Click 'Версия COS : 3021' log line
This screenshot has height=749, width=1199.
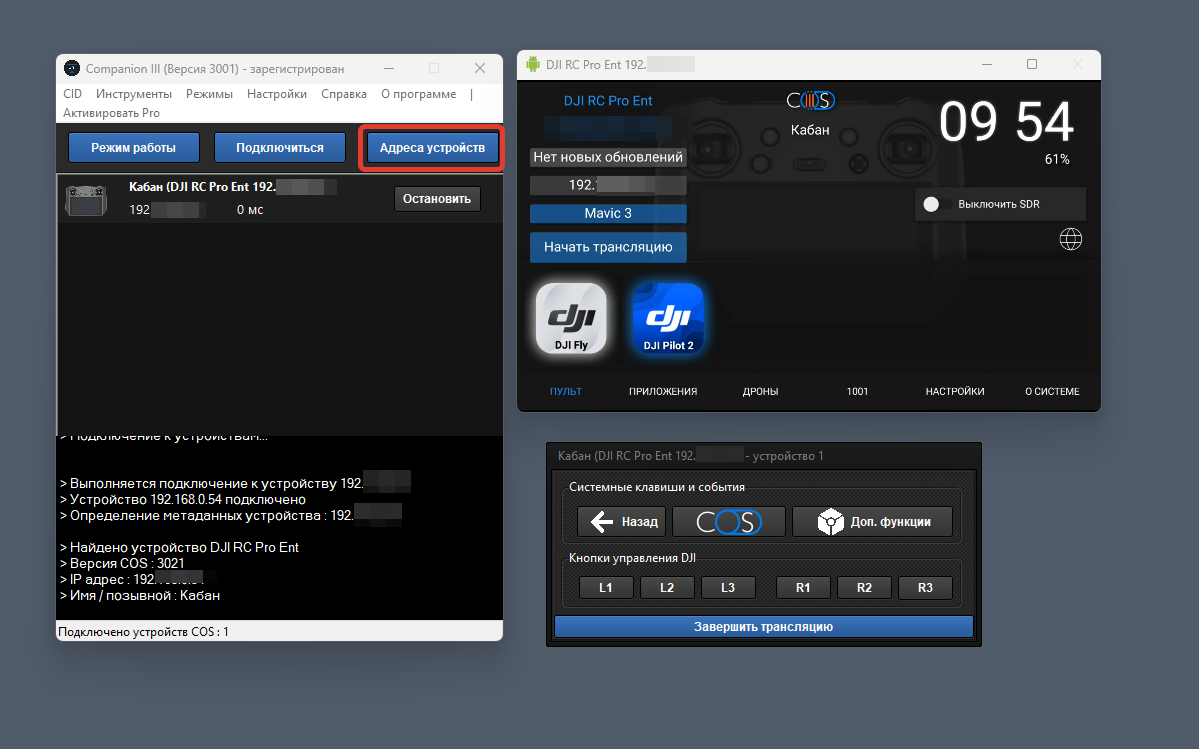point(122,563)
